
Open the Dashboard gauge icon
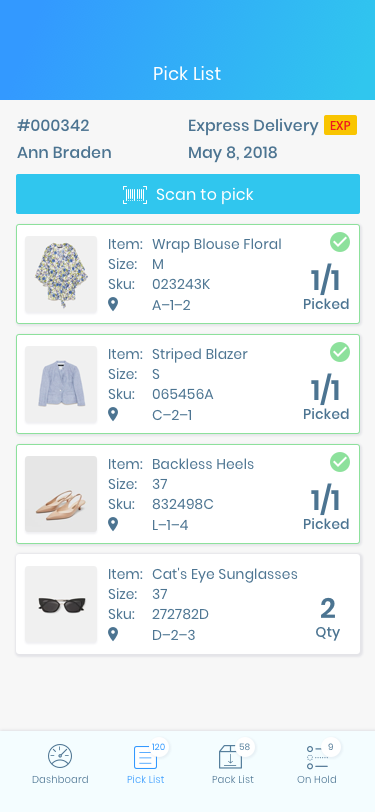60,757
